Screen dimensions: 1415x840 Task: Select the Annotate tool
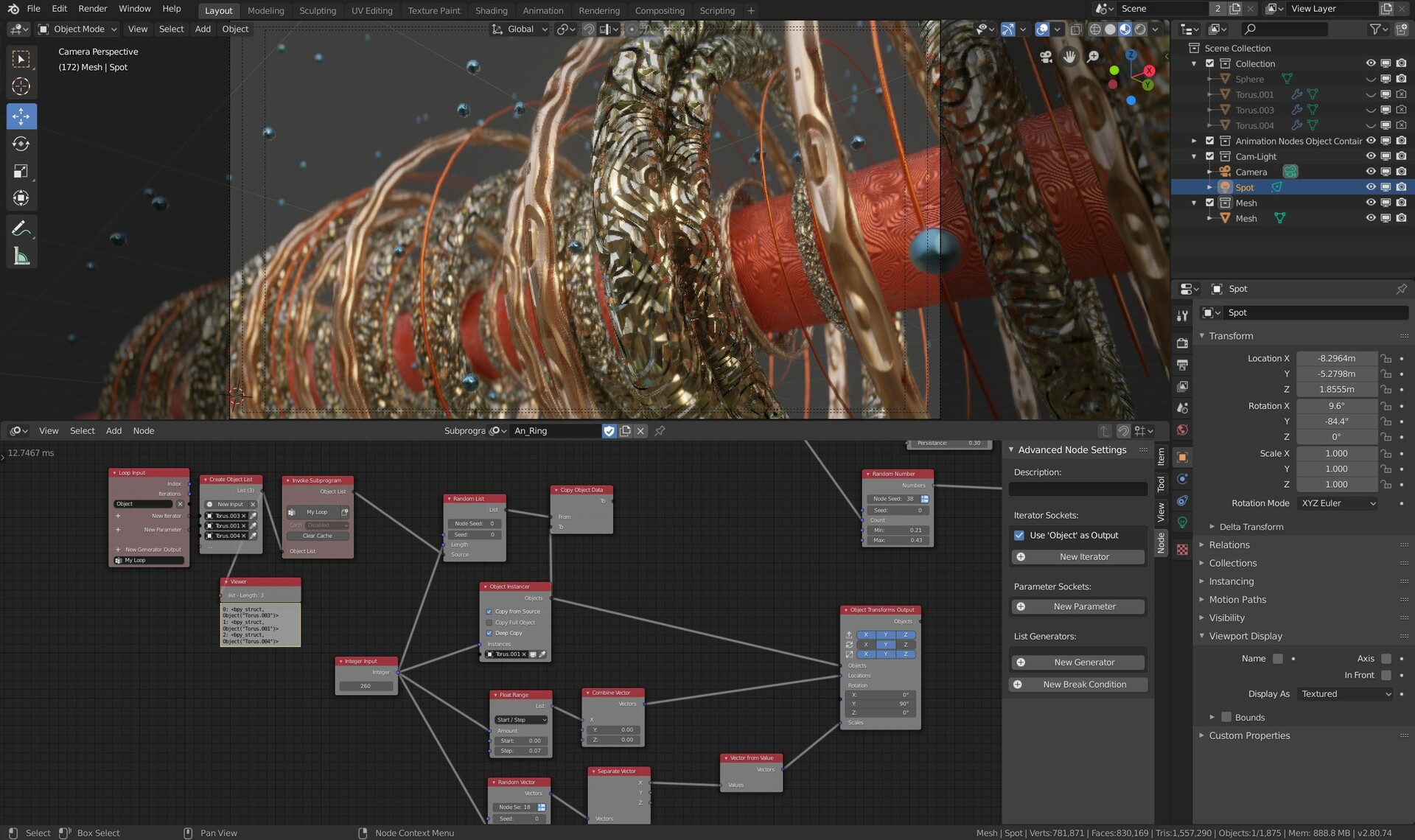(21, 228)
